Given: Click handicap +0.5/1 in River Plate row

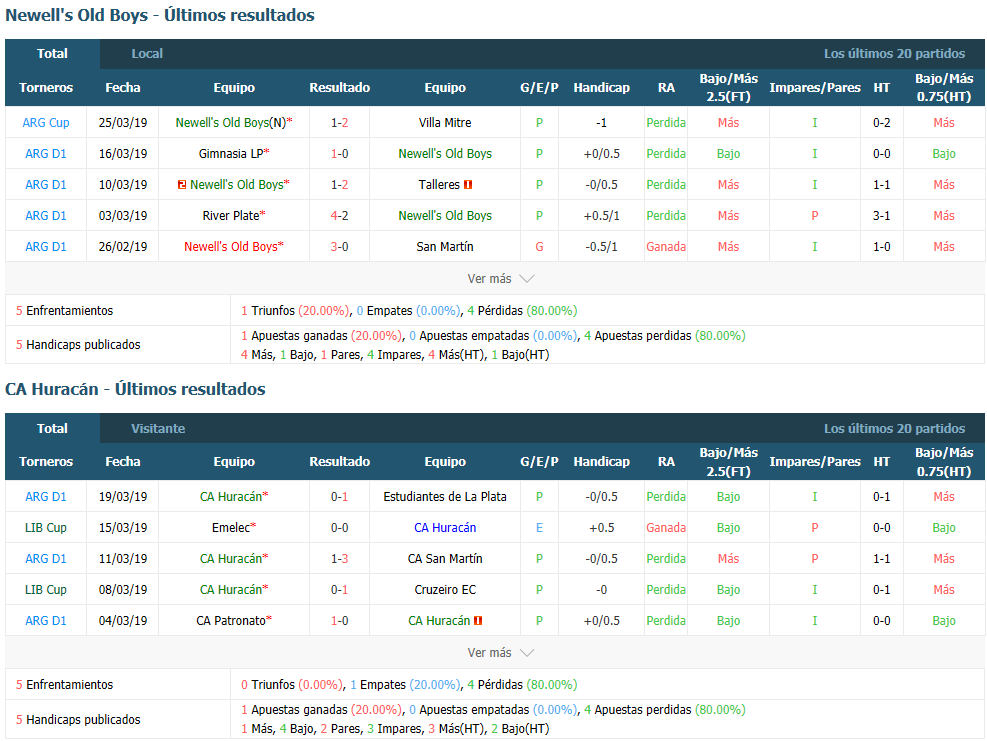Looking at the screenshot, I should pos(602,216).
